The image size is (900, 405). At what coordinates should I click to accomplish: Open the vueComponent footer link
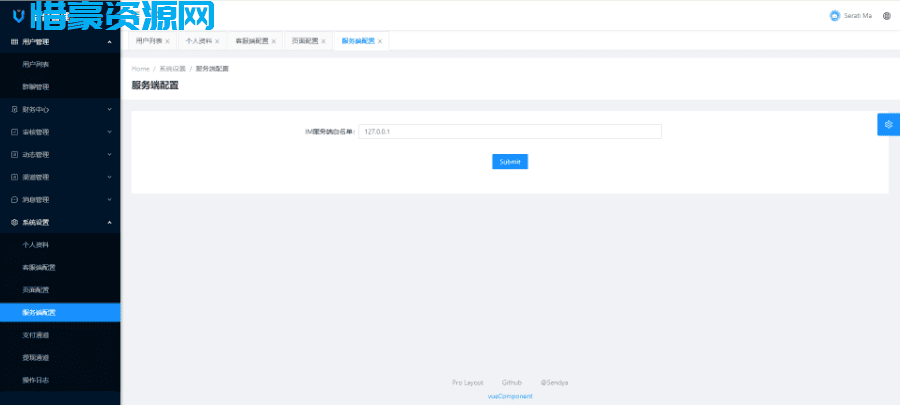click(510, 396)
